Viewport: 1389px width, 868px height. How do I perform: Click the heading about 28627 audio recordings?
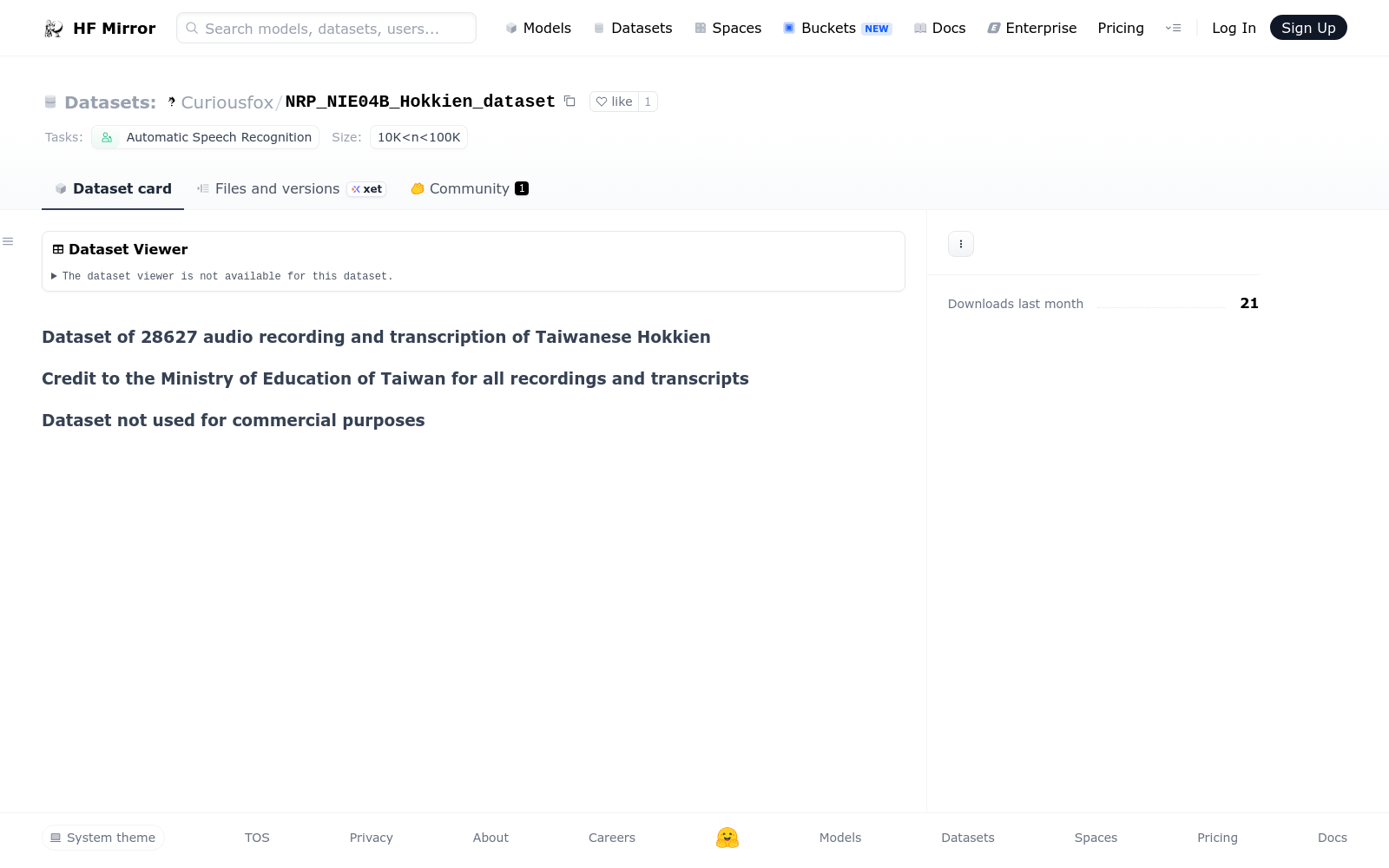point(376,337)
